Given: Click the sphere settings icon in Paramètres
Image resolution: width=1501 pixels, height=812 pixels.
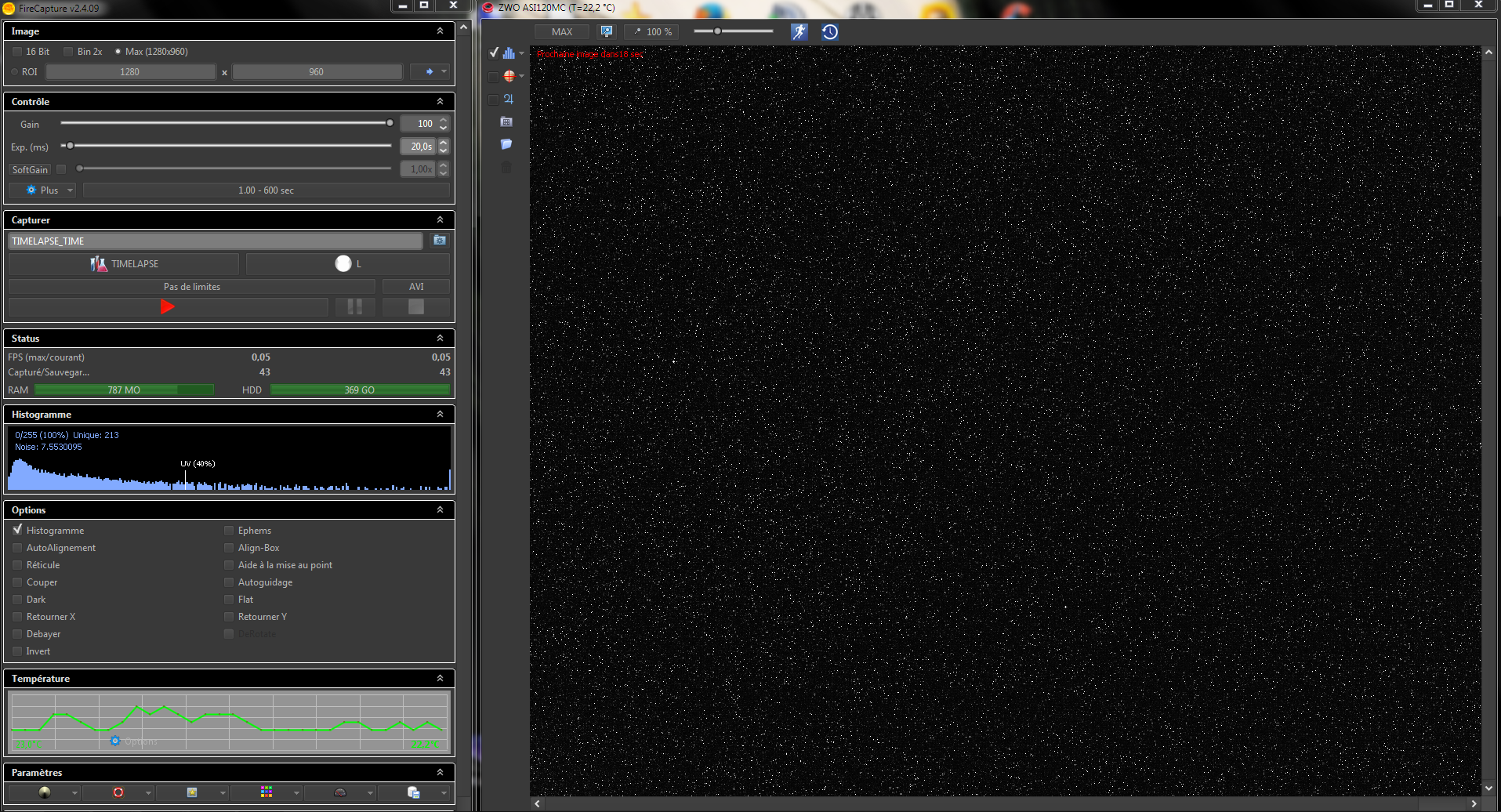Looking at the screenshot, I should (45, 792).
